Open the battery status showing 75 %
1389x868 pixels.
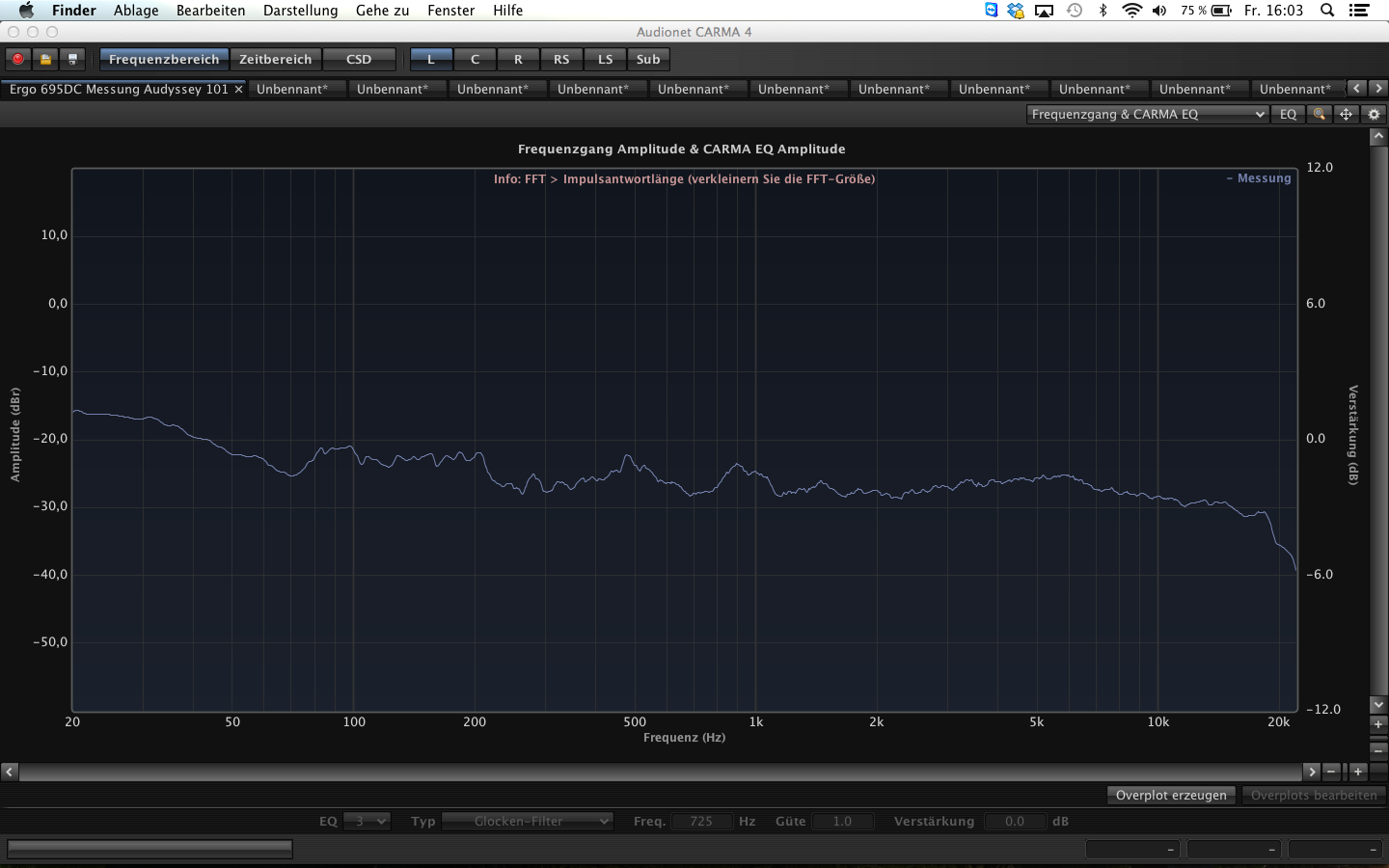click(1206, 11)
